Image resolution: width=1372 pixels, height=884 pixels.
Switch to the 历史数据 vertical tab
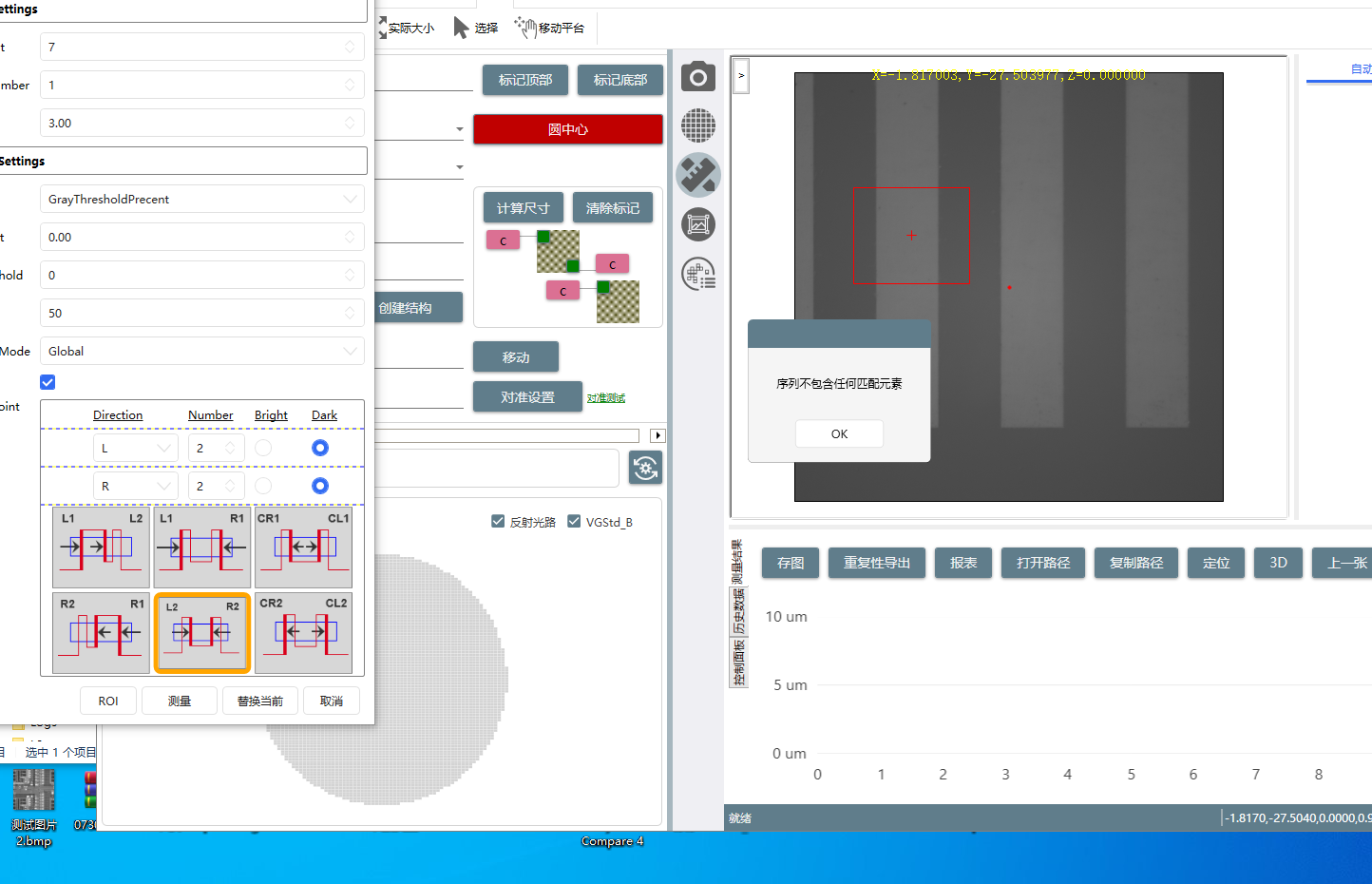point(738,610)
